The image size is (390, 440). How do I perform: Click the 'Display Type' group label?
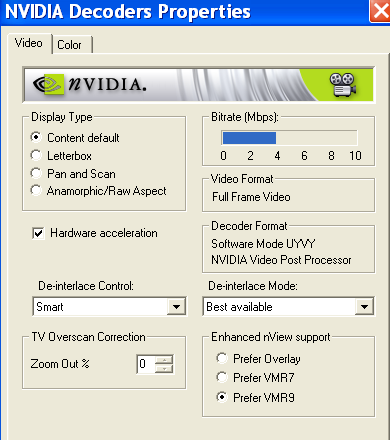[62, 117]
